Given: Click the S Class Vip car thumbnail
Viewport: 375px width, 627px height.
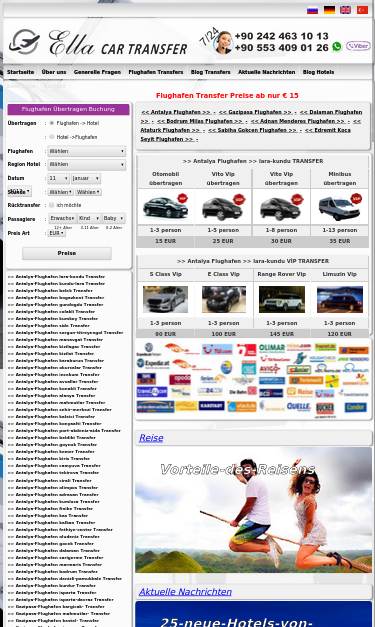Looking at the screenshot, I should (x=166, y=300).
